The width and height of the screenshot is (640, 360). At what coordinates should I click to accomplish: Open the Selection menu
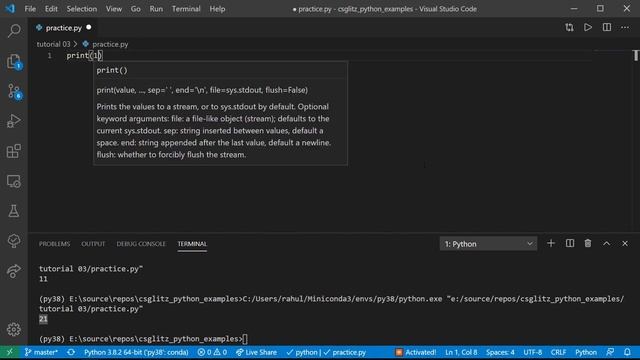(x=82, y=9)
